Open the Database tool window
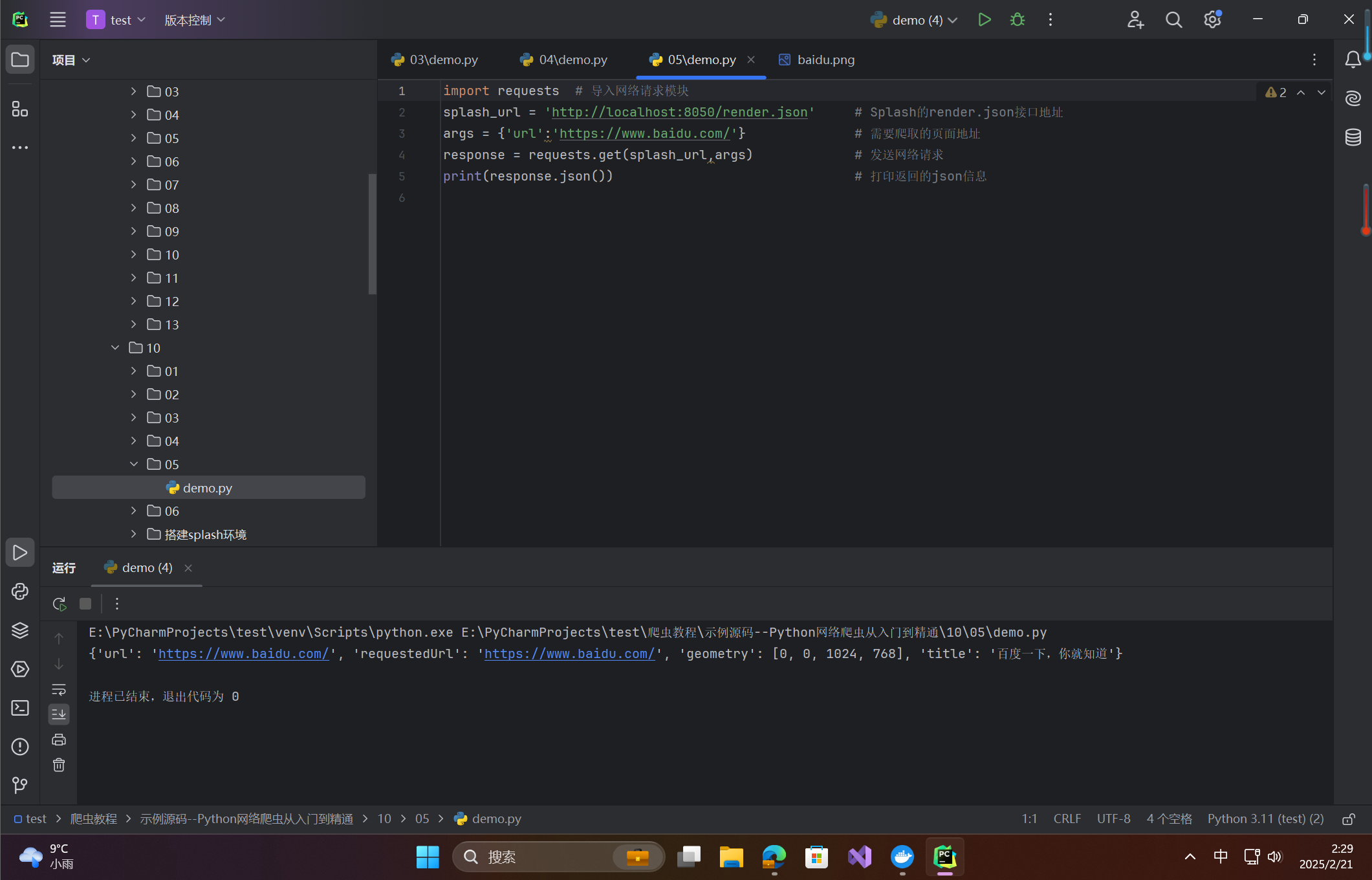1372x880 pixels. point(1353,137)
